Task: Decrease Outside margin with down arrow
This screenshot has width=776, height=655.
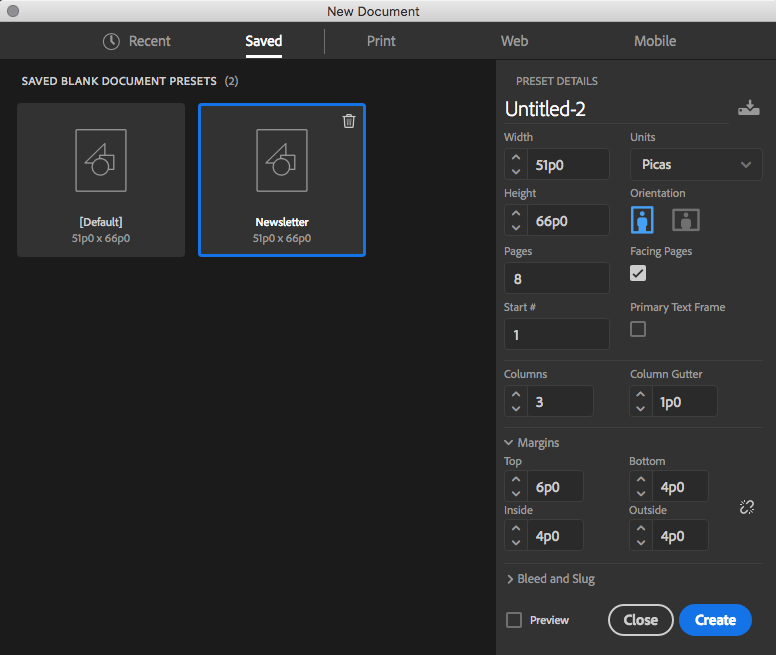Action: click(640, 542)
